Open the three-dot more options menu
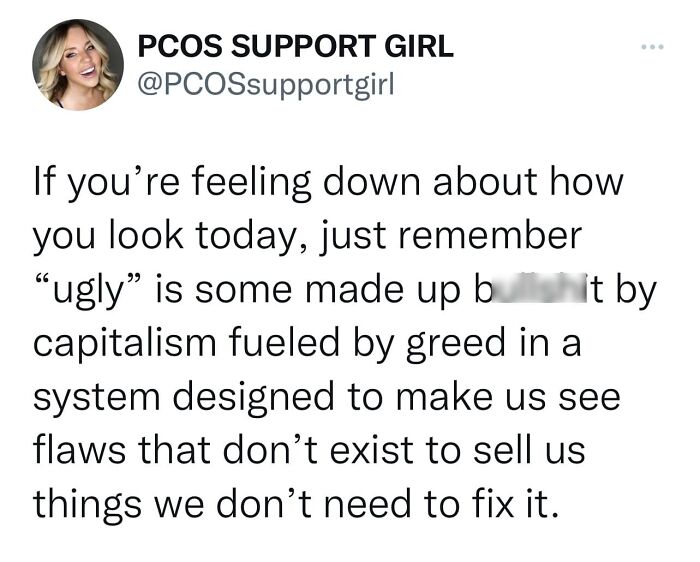 click(x=653, y=46)
